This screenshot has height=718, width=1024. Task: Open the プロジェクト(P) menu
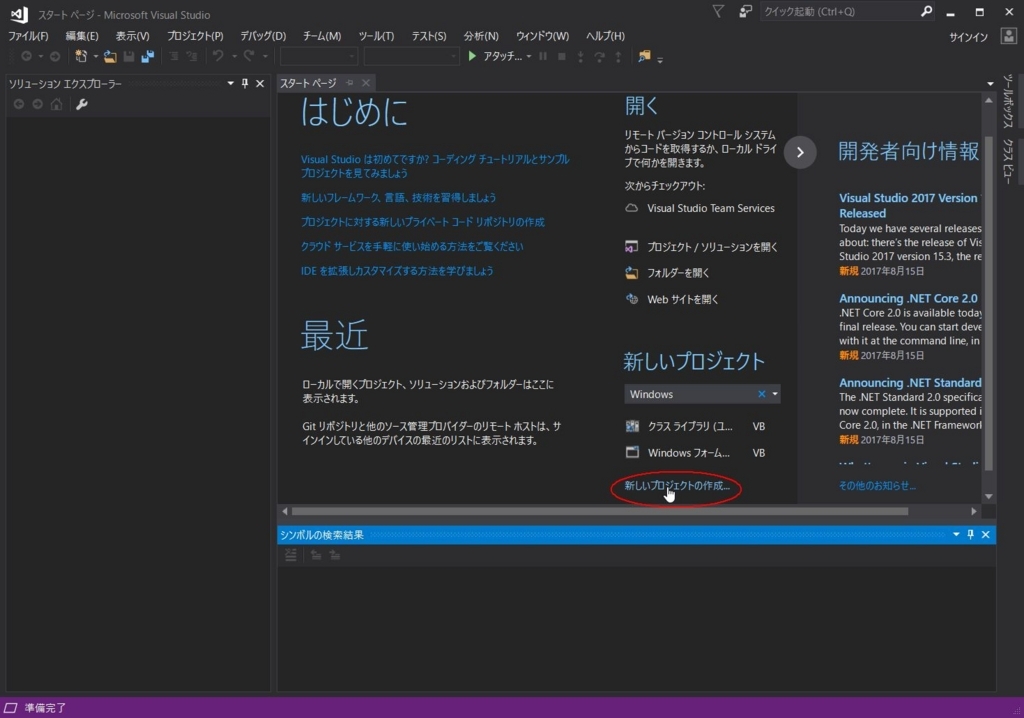[195, 36]
